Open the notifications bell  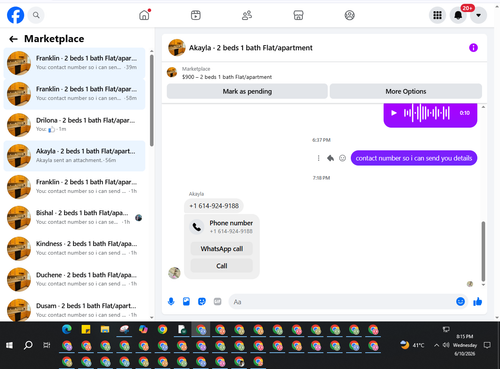pyautogui.click(x=458, y=15)
